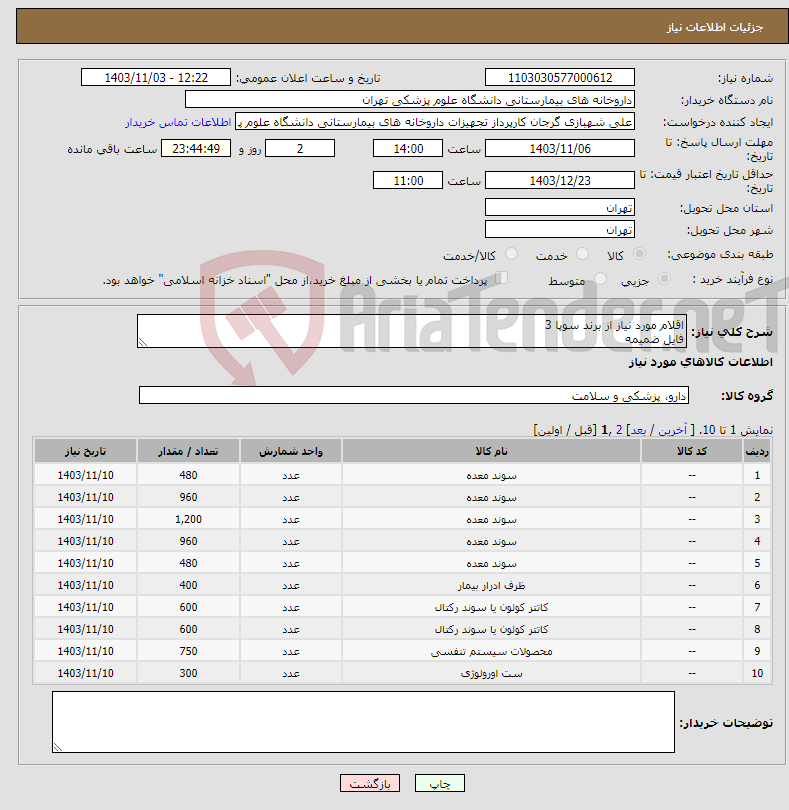The image size is (789, 810).
Task: Click the response deadline time 14:00
Action: 408,149
